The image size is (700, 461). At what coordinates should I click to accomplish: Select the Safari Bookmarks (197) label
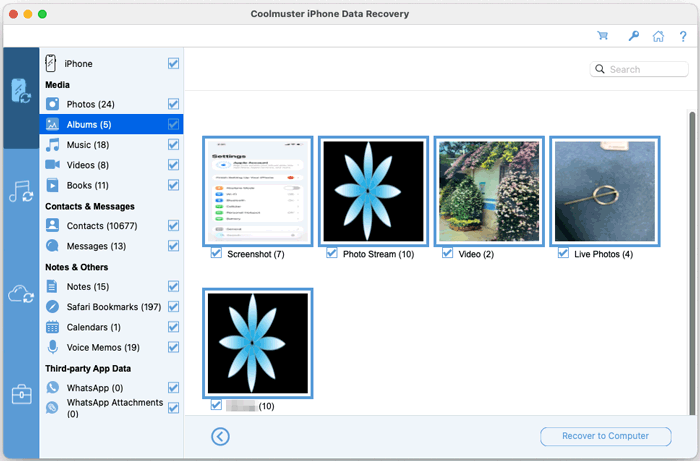pyautogui.click(x=114, y=307)
